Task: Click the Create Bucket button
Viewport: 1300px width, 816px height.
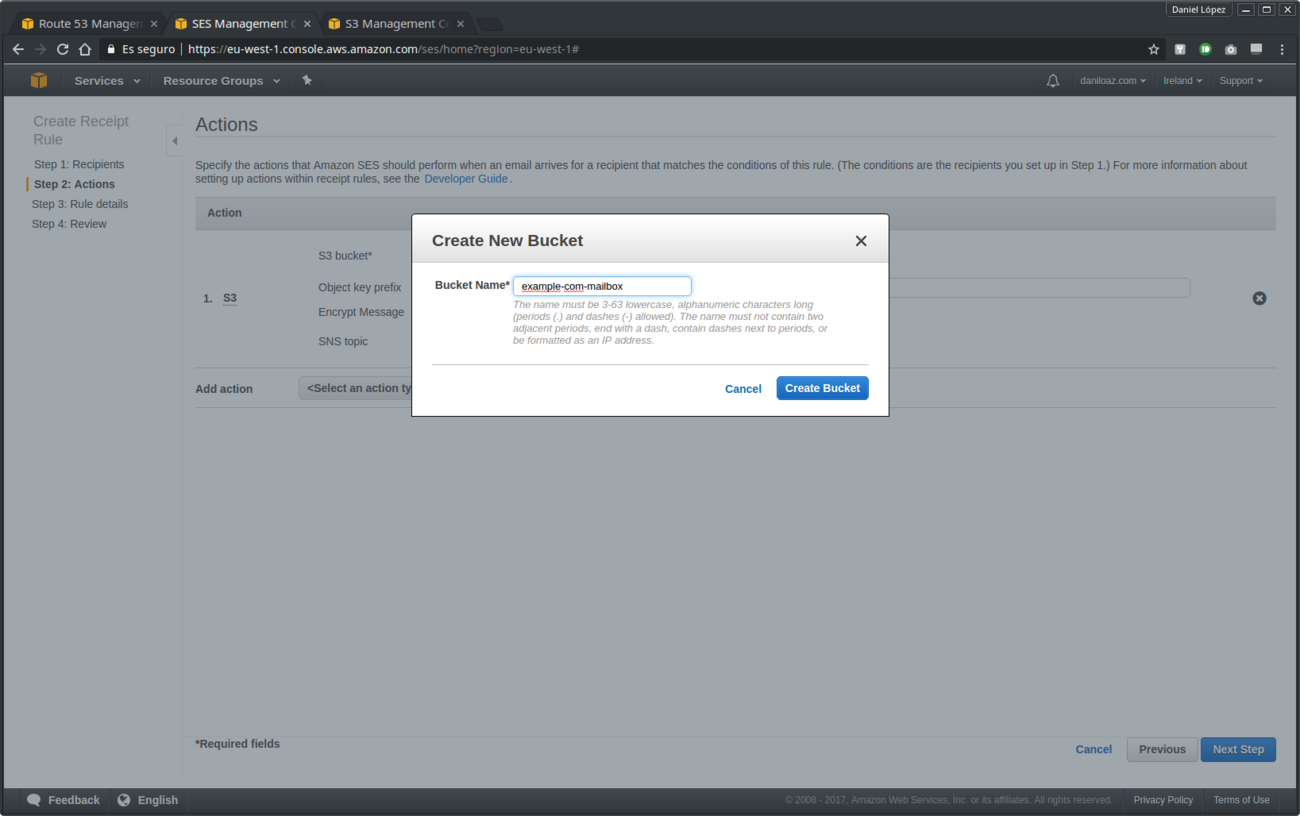Action: [x=822, y=388]
